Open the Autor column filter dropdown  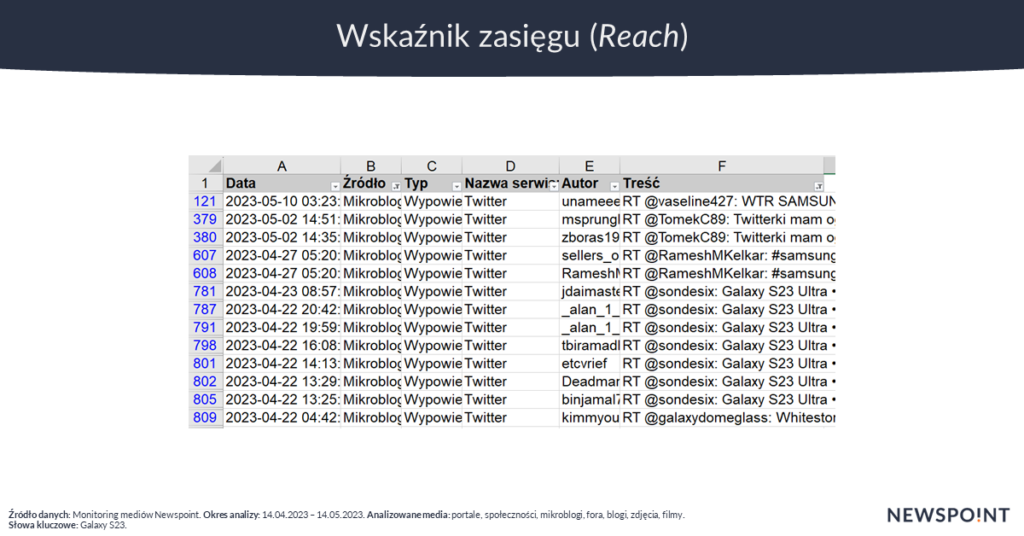(x=615, y=186)
